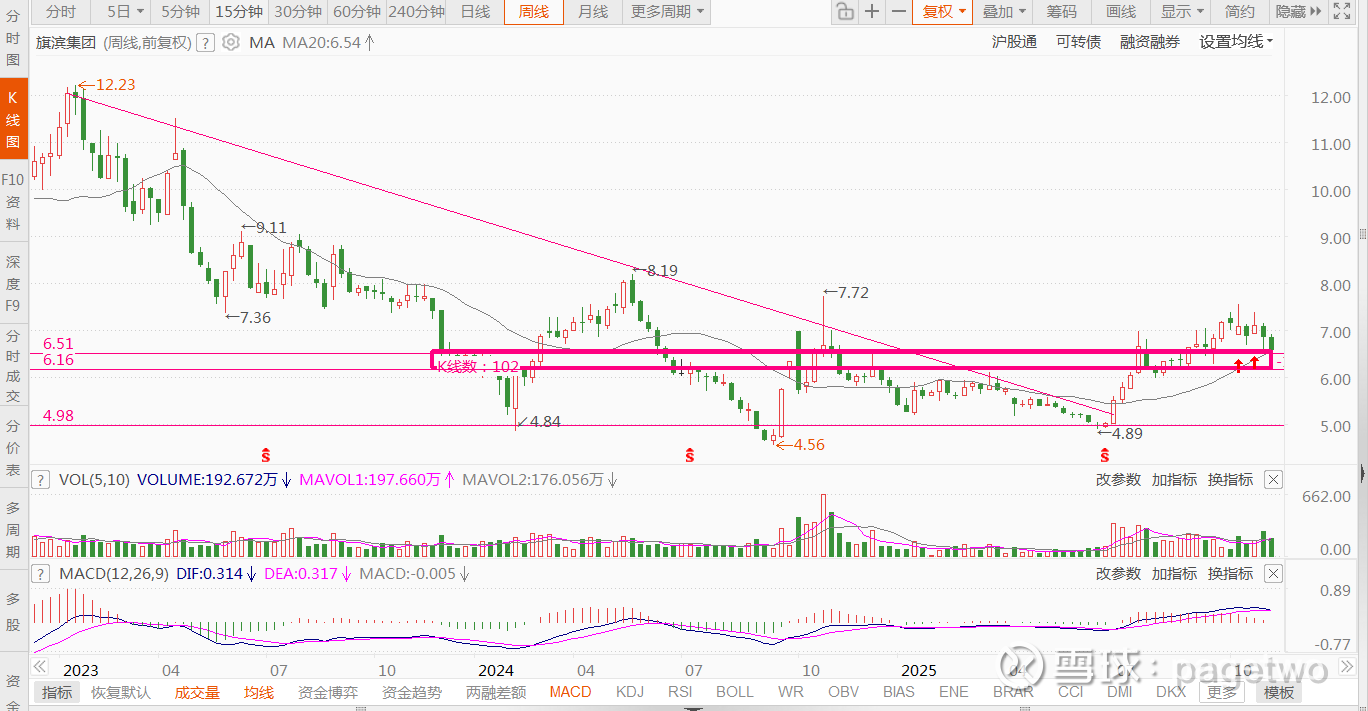Toggle the 筹码 chip distribution view

point(1062,12)
